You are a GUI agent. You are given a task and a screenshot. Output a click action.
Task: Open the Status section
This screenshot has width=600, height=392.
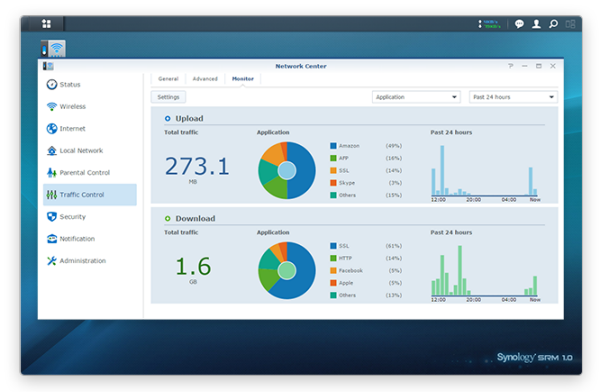coord(90,85)
